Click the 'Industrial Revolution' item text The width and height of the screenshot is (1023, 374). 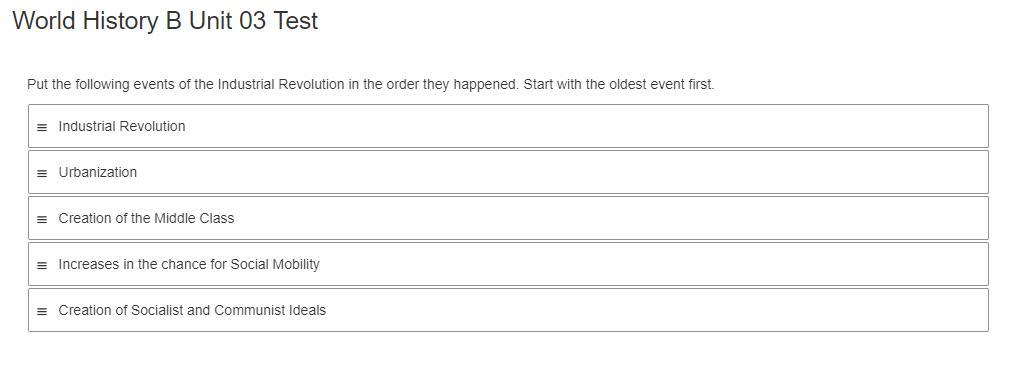click(122, 126)
